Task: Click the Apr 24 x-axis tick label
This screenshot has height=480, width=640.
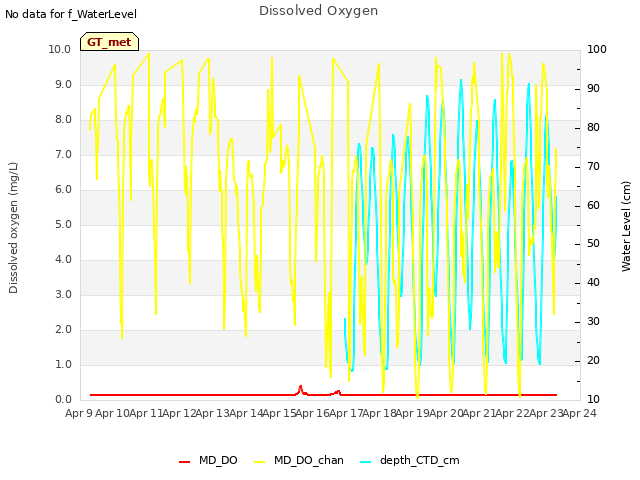Action: pyautogui.click(x=580, y=413)
